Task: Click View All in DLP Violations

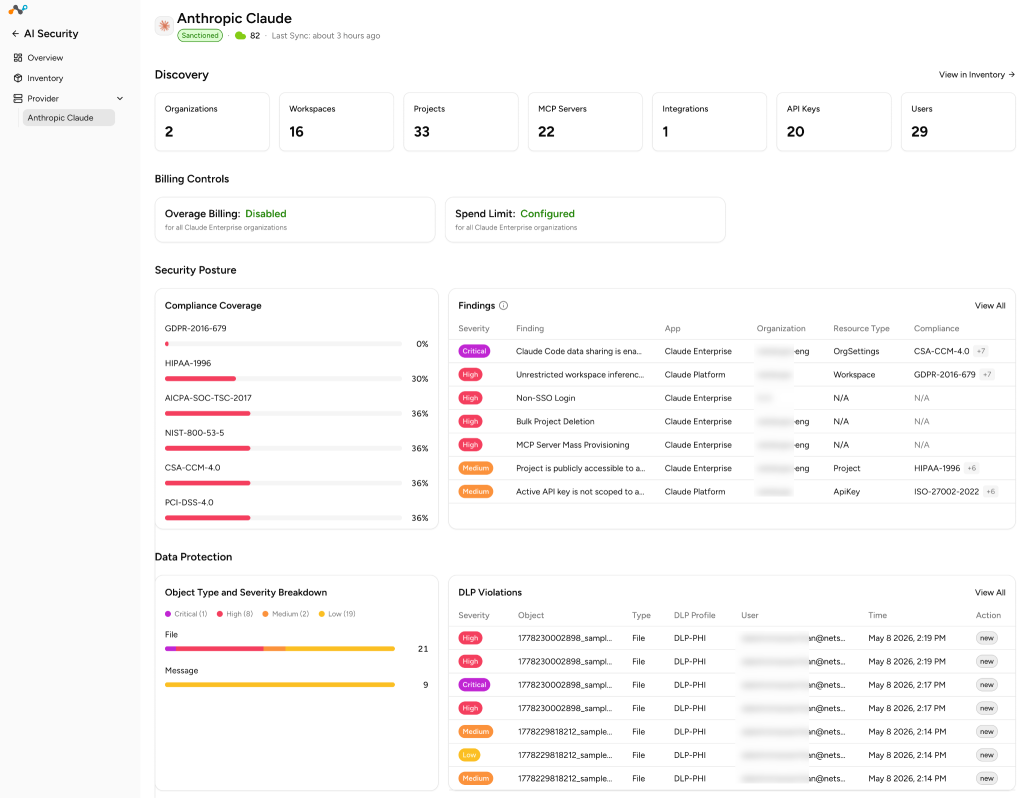Action: (989, 592)
